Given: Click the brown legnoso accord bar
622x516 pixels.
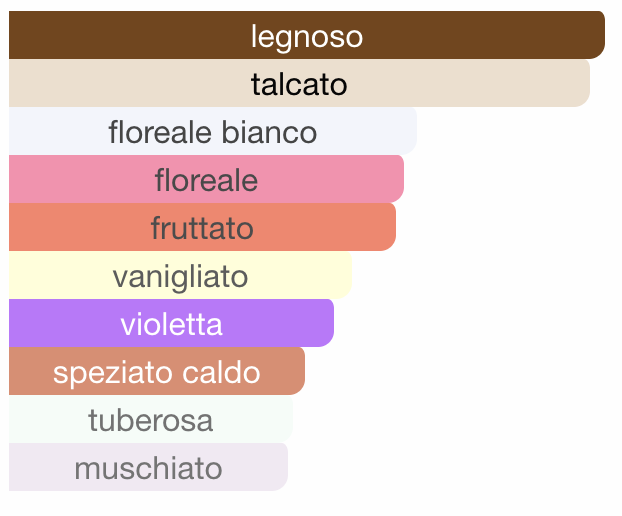Looking at the screenshot, I should 307,35.
